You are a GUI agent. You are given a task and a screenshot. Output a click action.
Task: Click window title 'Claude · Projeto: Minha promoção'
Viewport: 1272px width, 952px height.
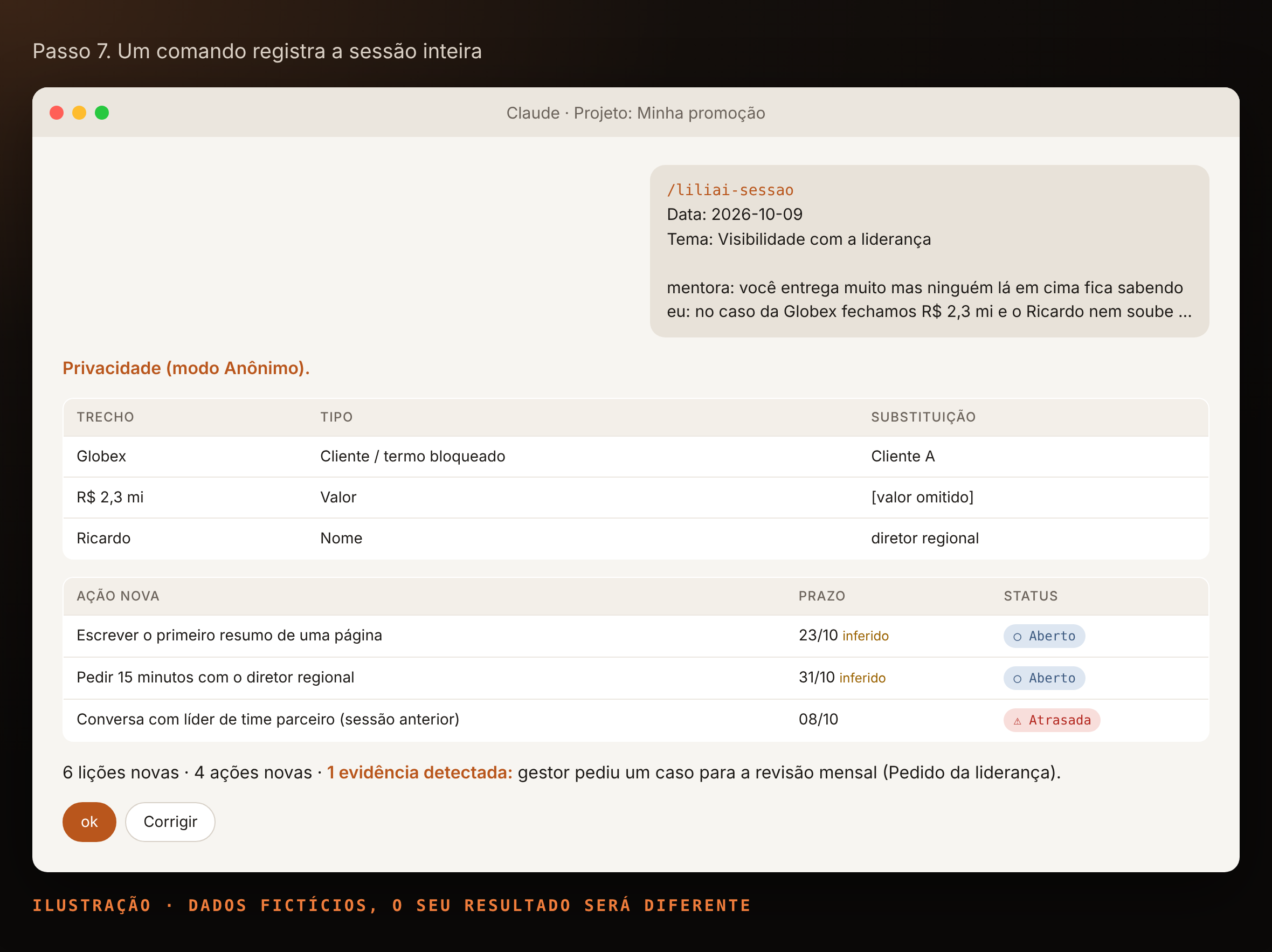[635, 113]
